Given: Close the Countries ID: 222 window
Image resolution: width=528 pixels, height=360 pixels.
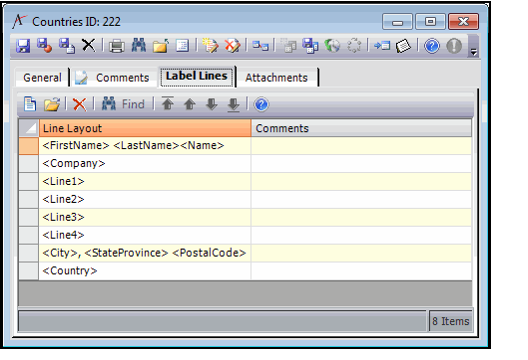Looking at the screenshot, I should [x=463, y=22].
